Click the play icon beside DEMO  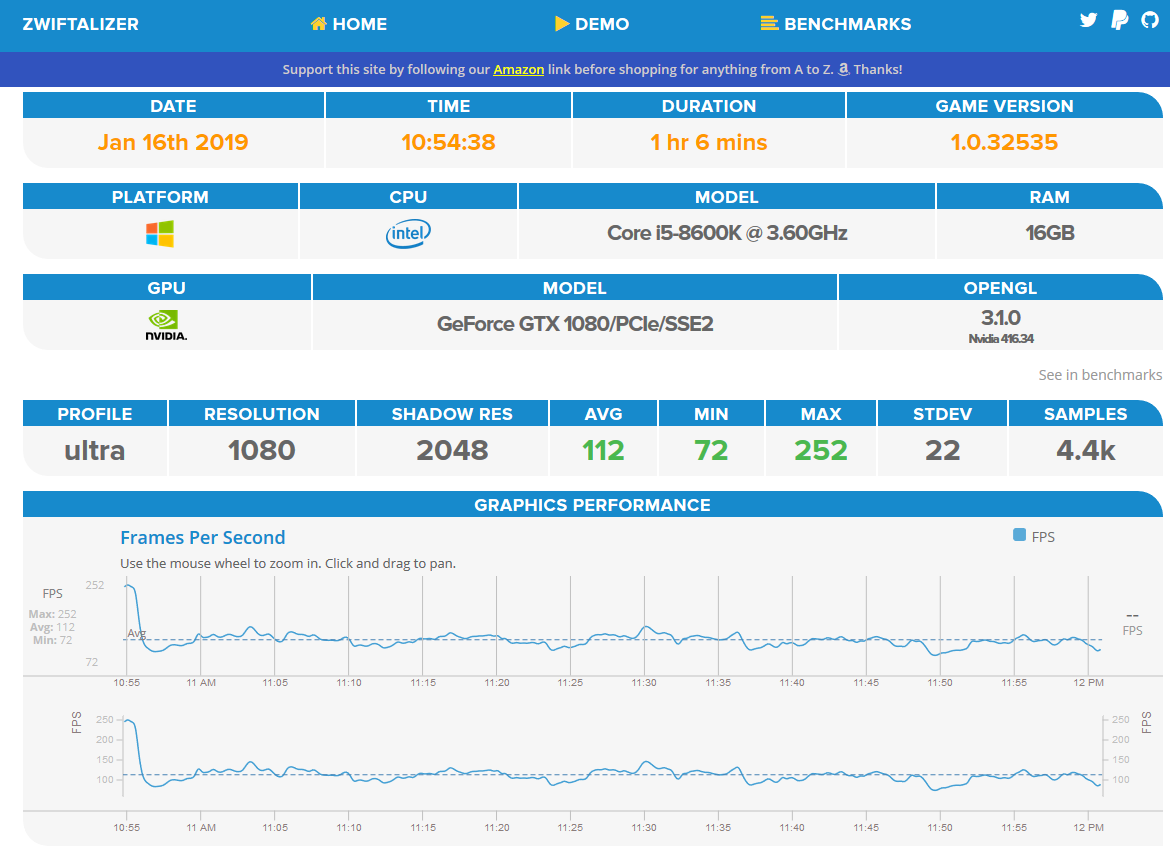[562, 24]
